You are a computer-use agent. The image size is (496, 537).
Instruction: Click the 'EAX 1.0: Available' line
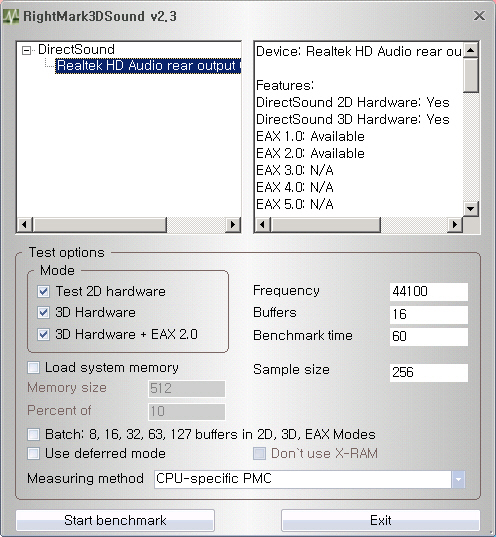click(x=310, y=137)
